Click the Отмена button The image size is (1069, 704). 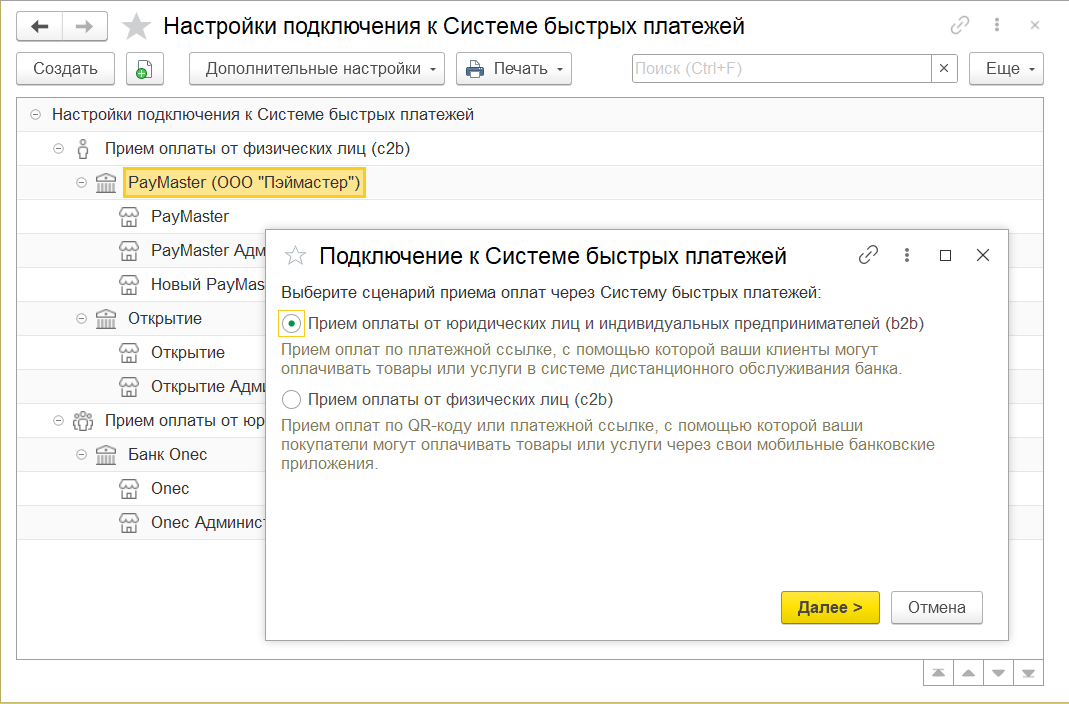[936, 607]
